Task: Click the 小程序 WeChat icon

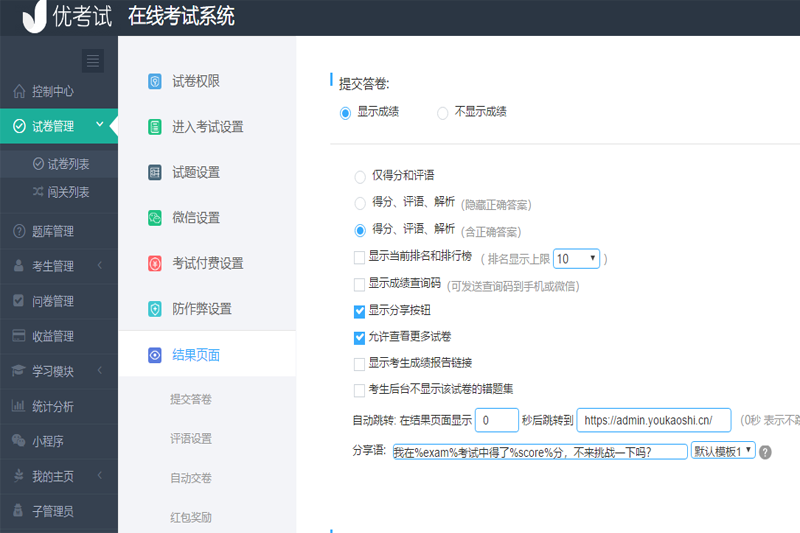Action: click(18, 441)
